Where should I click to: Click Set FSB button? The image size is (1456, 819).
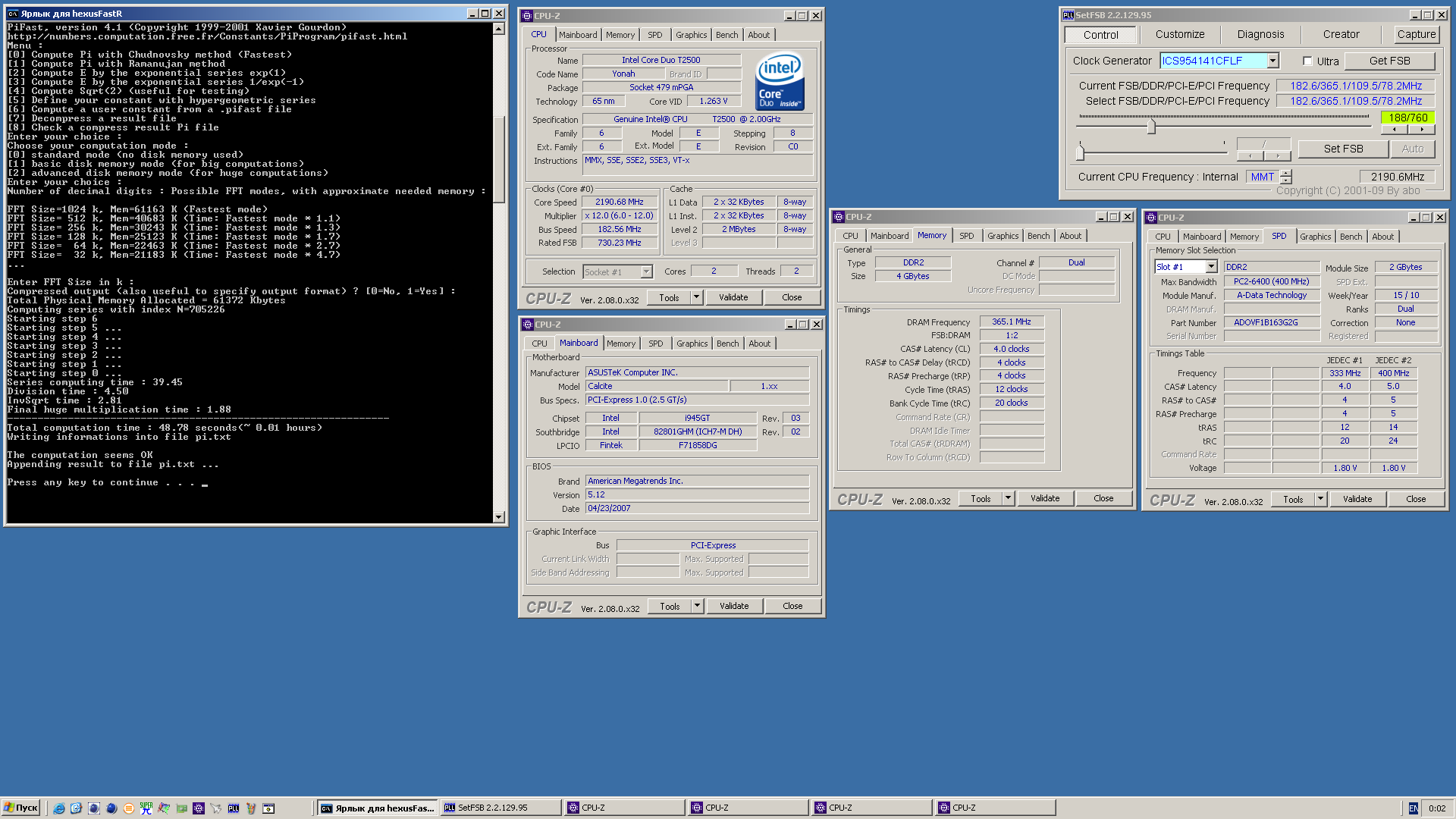coord(1343,149)
